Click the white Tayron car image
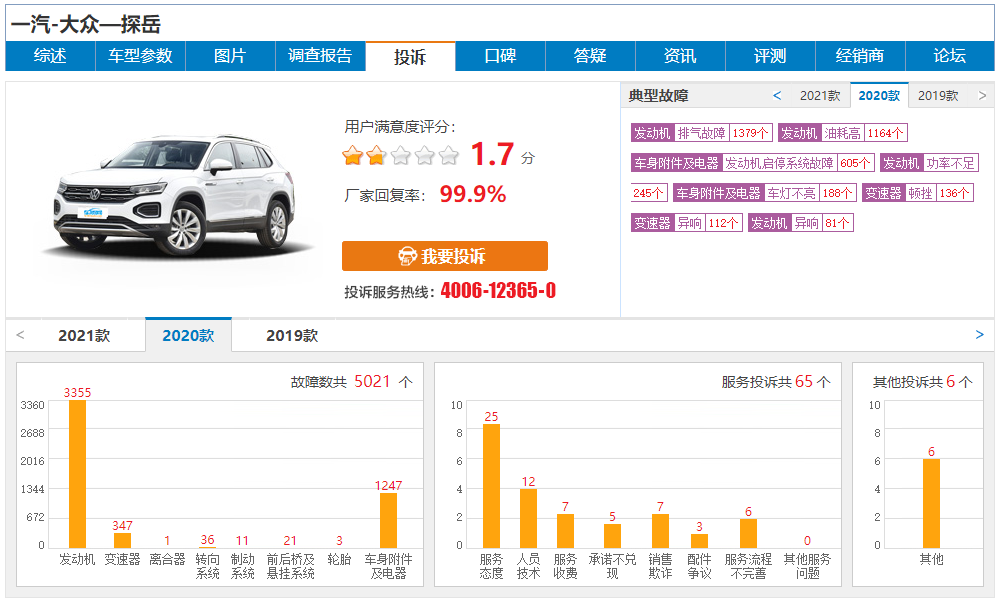 (175, 196)
